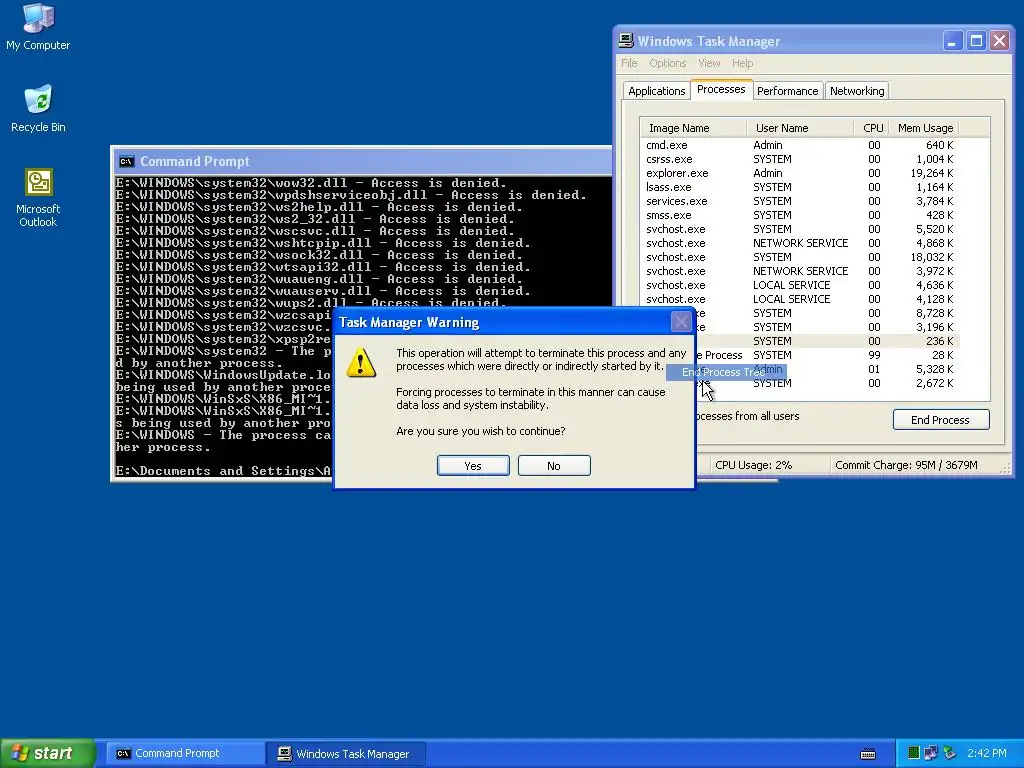Switch to the Networking tab
1024x768 pixels.
click(857, 91)
